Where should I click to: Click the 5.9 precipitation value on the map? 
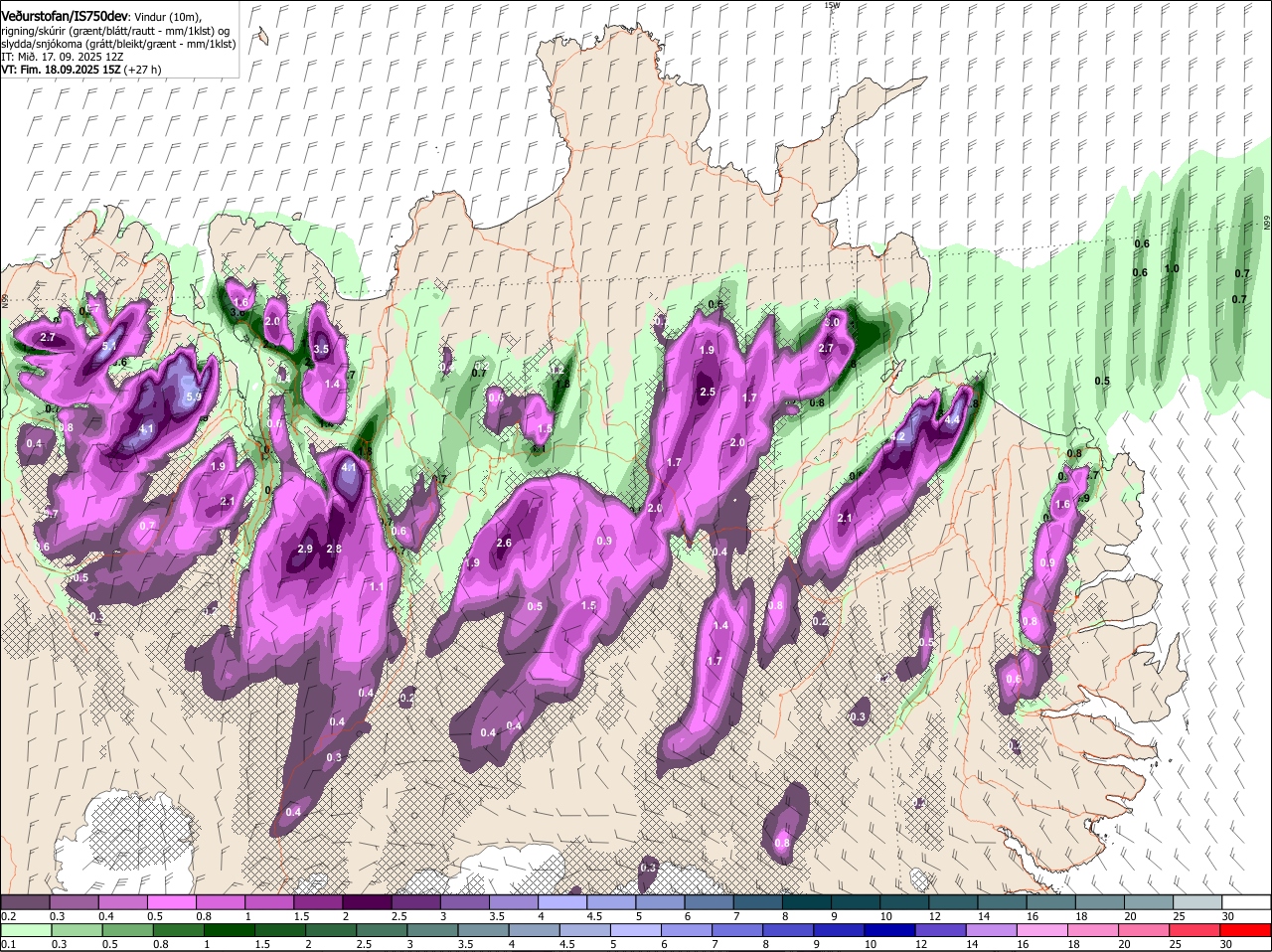tap(194, 397)
